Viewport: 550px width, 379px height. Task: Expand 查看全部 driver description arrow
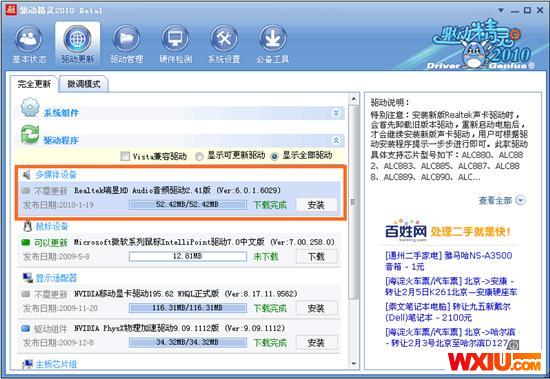[521, 200]
